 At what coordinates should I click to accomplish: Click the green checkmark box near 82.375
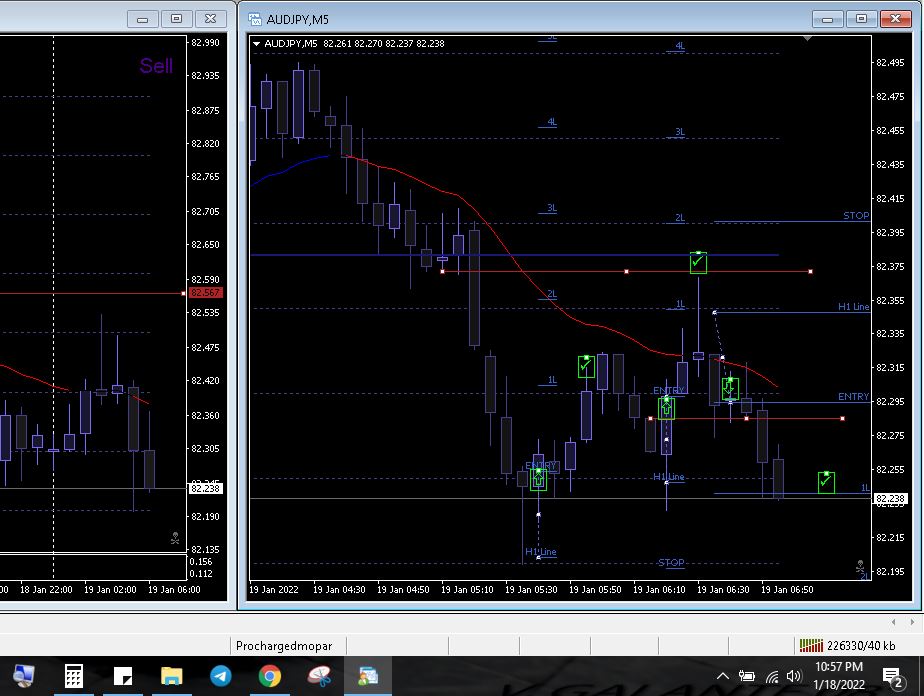698,262
